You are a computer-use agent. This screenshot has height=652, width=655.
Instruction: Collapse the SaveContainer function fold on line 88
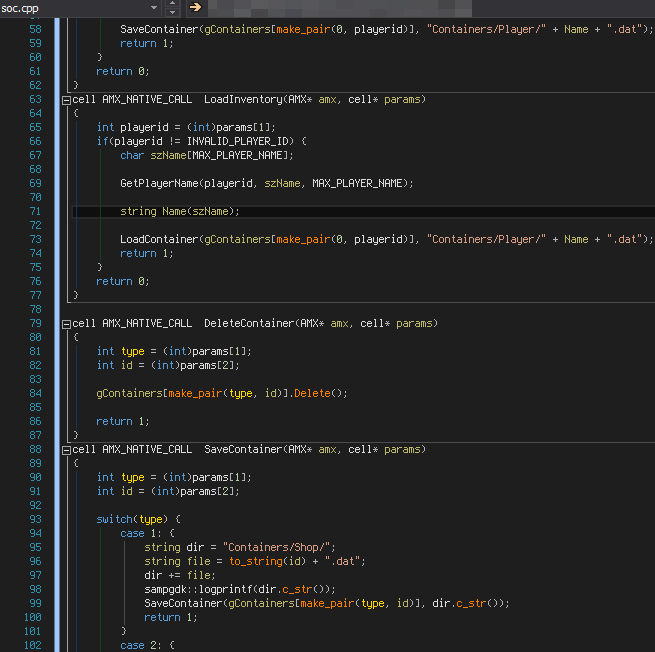pyautogui.click(x=66, y=450)
